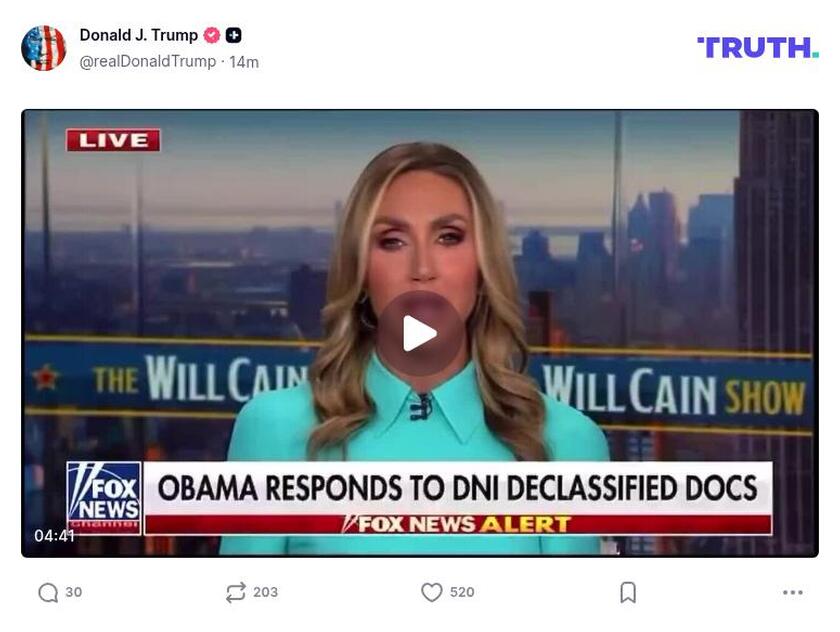Go home via the TRUTH logo
Image resolution: width=840 pixels, height=632 pixels.
pyautogui.click(x=758, y=47)
